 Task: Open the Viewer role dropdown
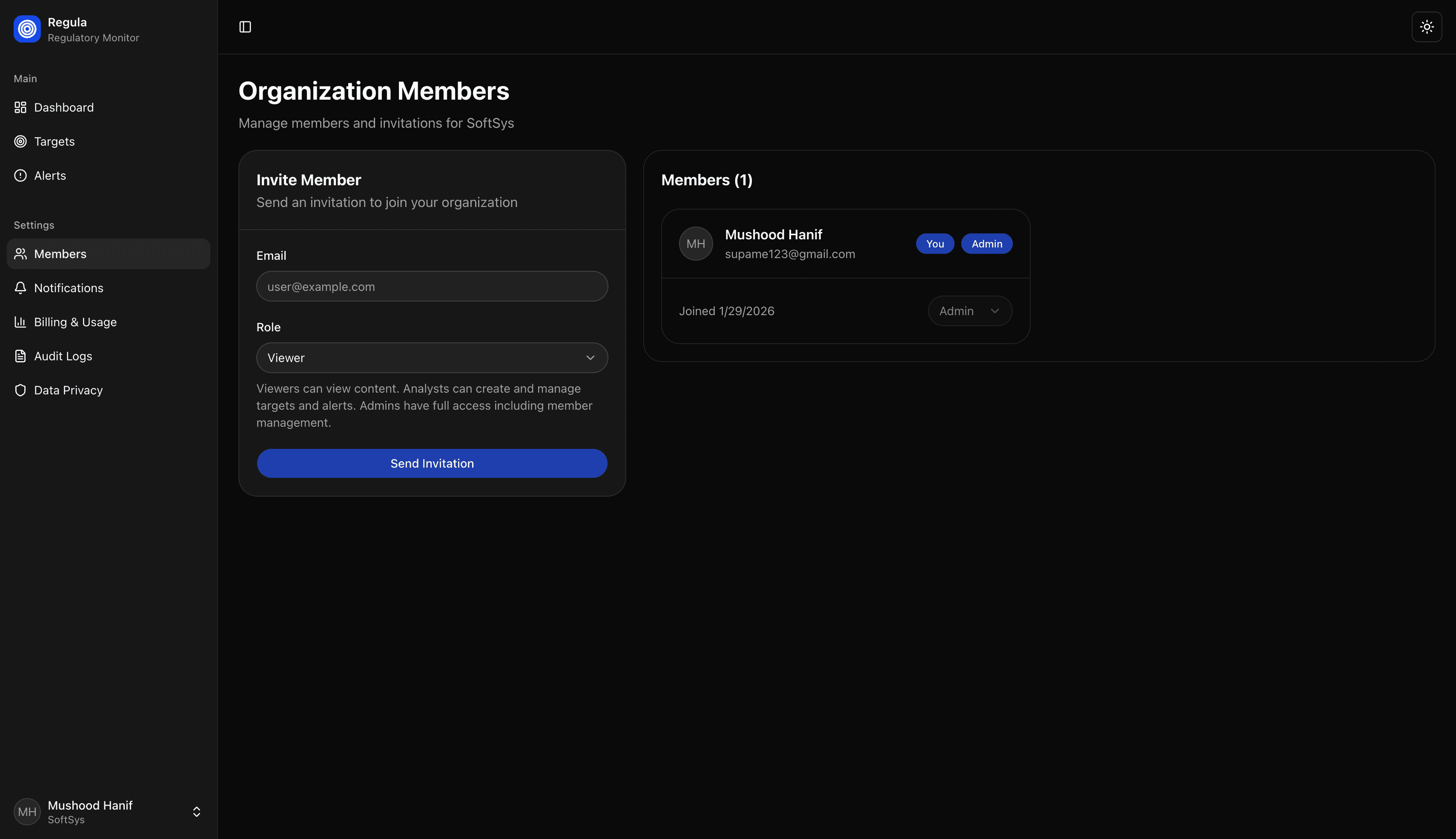point(431,357)
